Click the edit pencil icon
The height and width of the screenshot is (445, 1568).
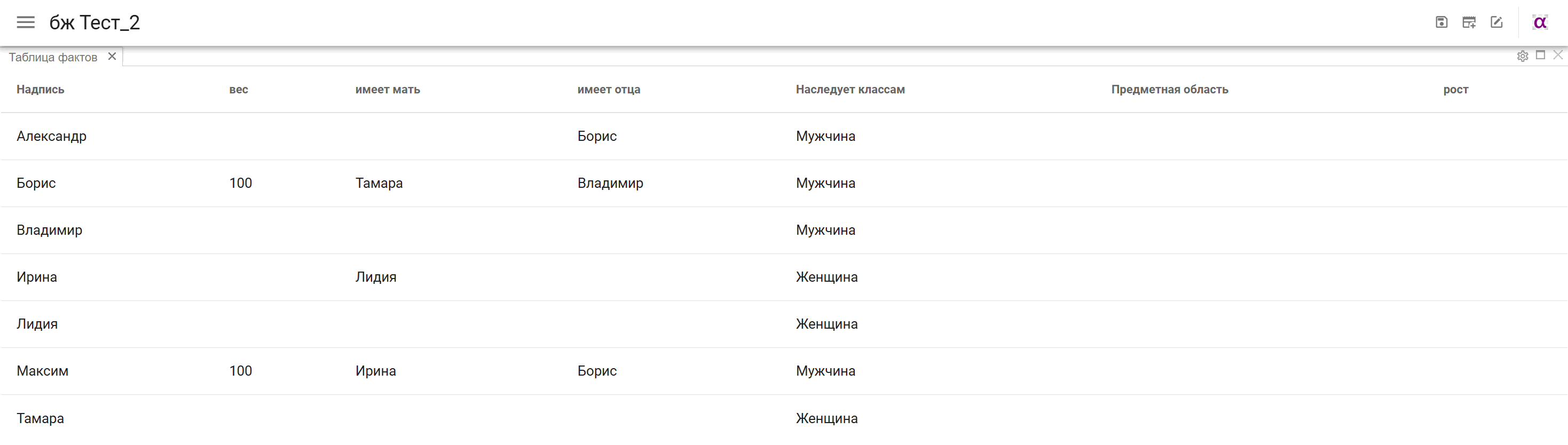(x=1496, y=22)
